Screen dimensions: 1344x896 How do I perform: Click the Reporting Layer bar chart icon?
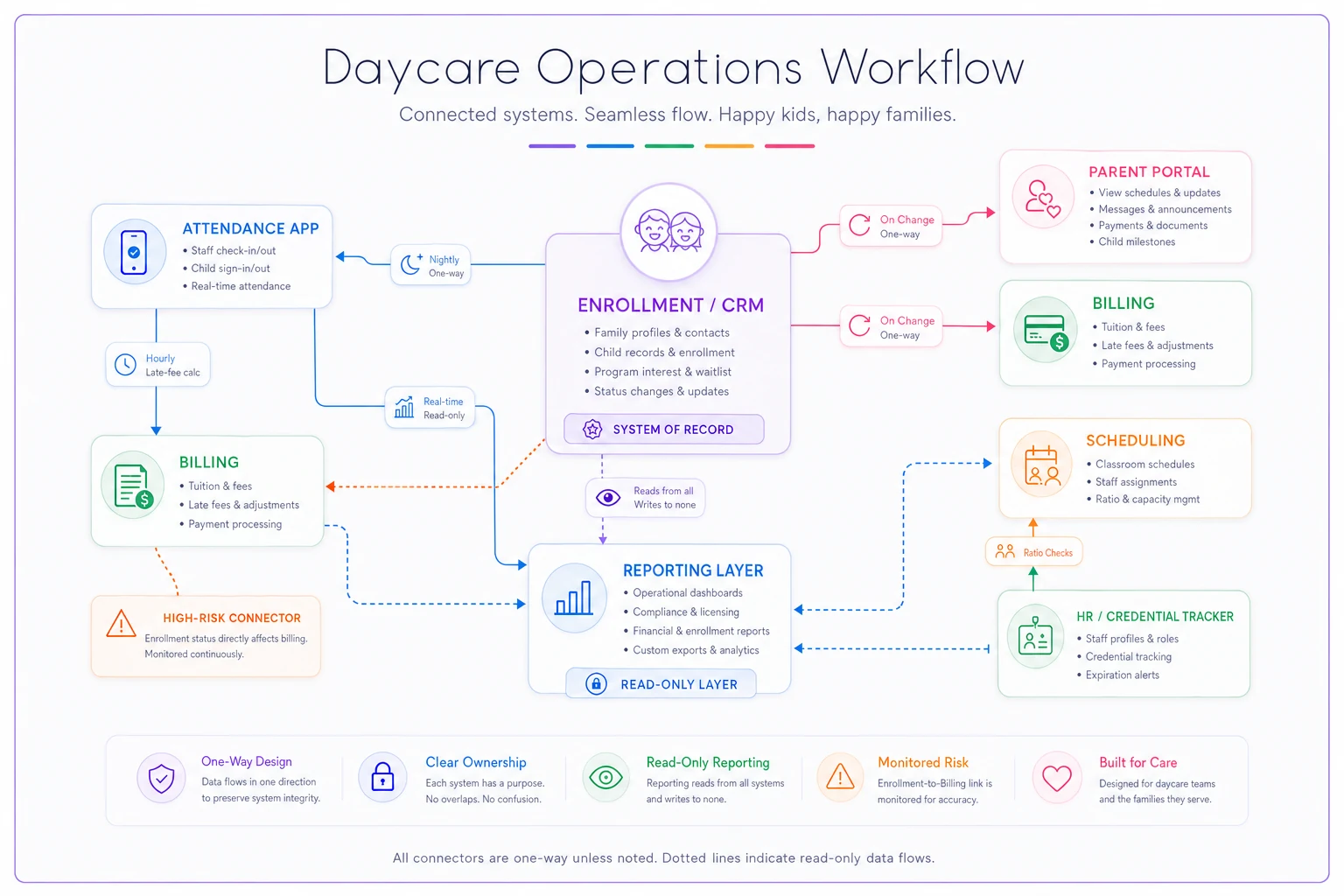click(x=573, y=598)
